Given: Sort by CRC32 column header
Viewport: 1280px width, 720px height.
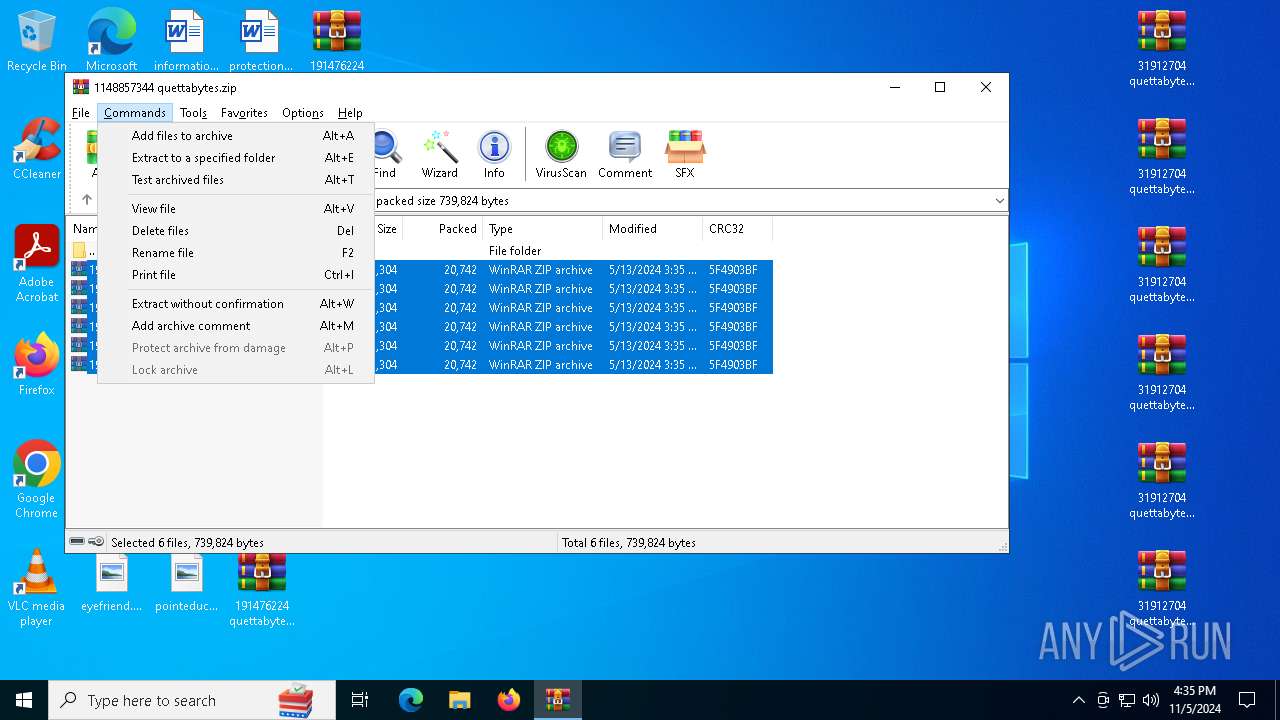Looking at the screenshot, I should click(x=737, y=229).
